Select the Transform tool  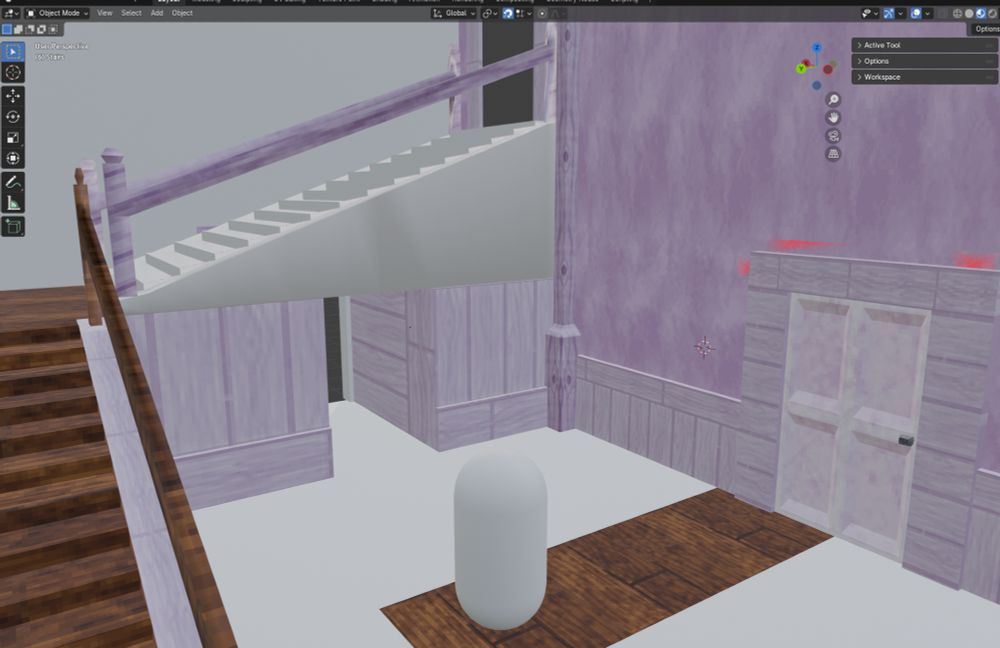point(13,158)
